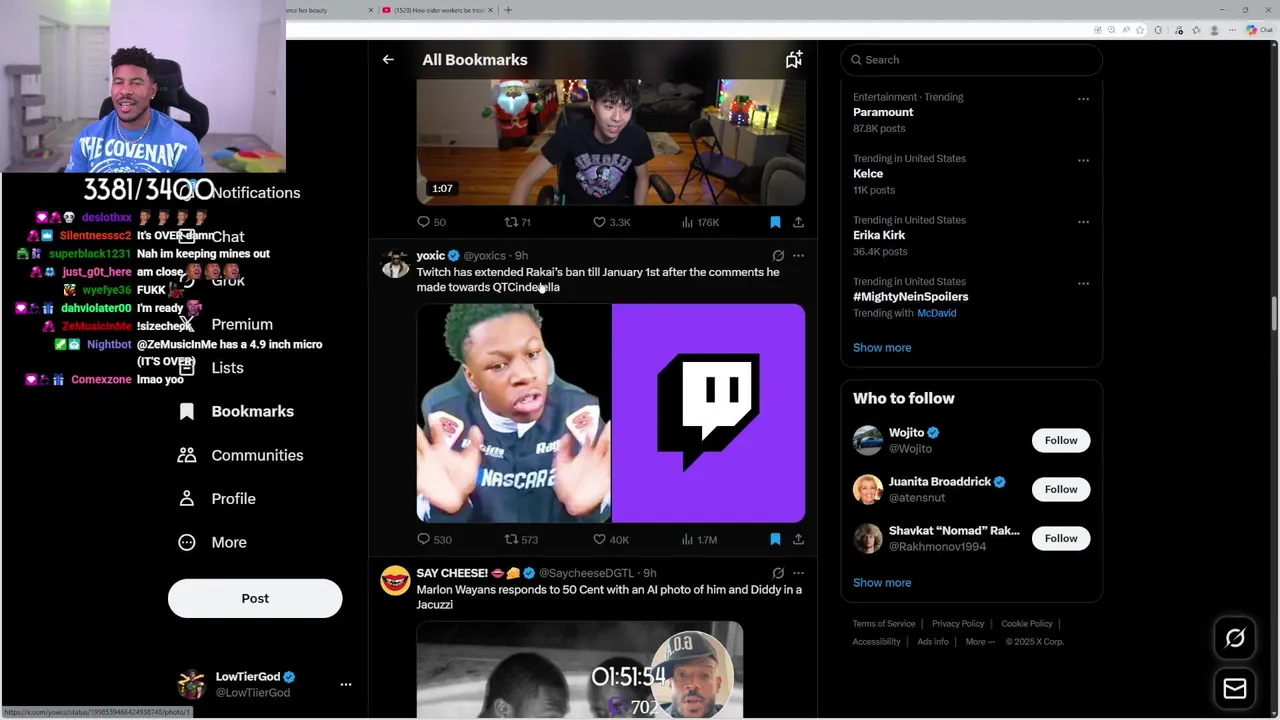
Task: Remove bookmark on the 1:07 video post
Action: point(775,222)
